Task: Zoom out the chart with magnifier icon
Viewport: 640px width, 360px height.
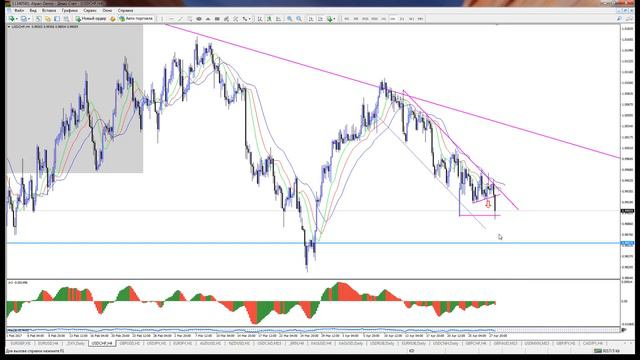Action: (x=299, y=18)
